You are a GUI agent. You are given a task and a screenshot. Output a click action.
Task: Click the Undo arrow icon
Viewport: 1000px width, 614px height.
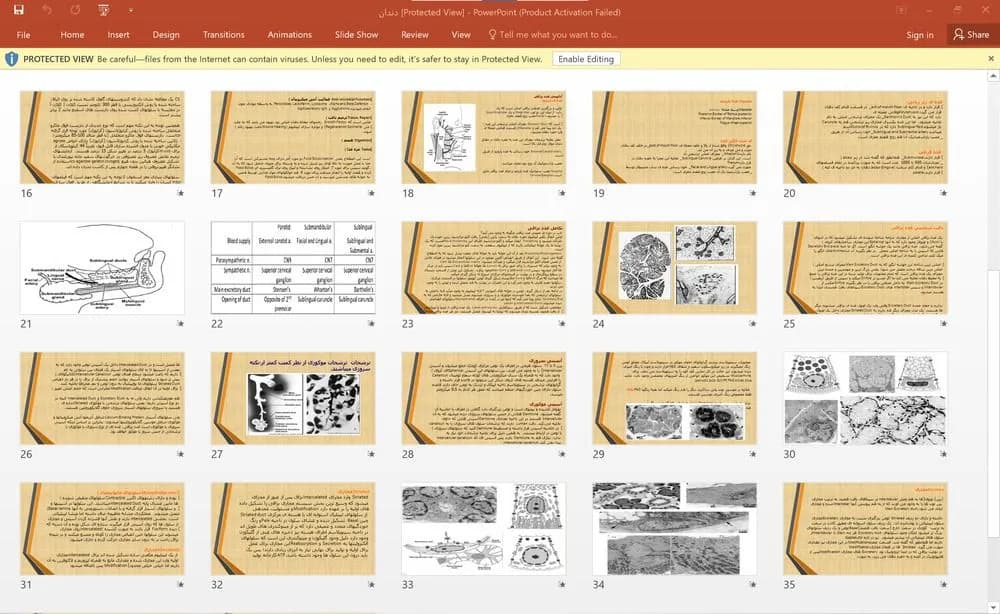click(x=47, y=10)
